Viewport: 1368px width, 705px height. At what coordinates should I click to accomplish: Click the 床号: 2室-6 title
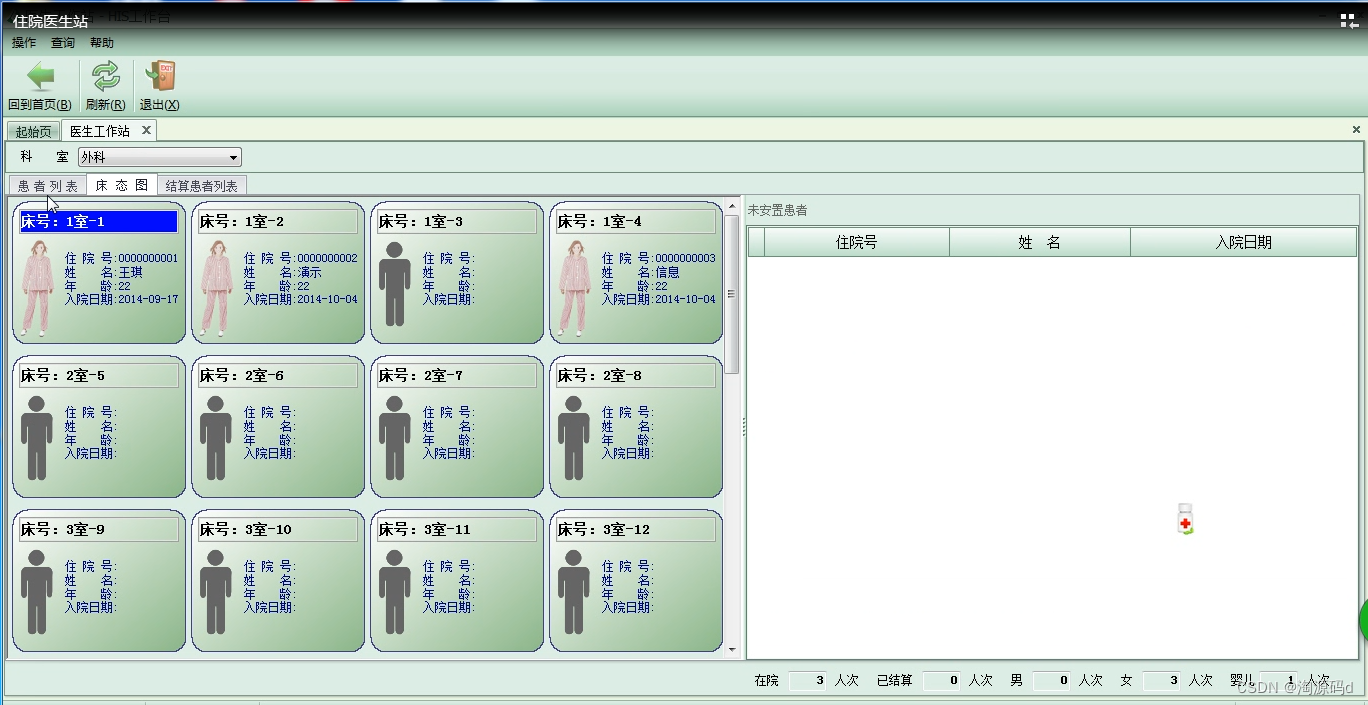pos(277,375)
